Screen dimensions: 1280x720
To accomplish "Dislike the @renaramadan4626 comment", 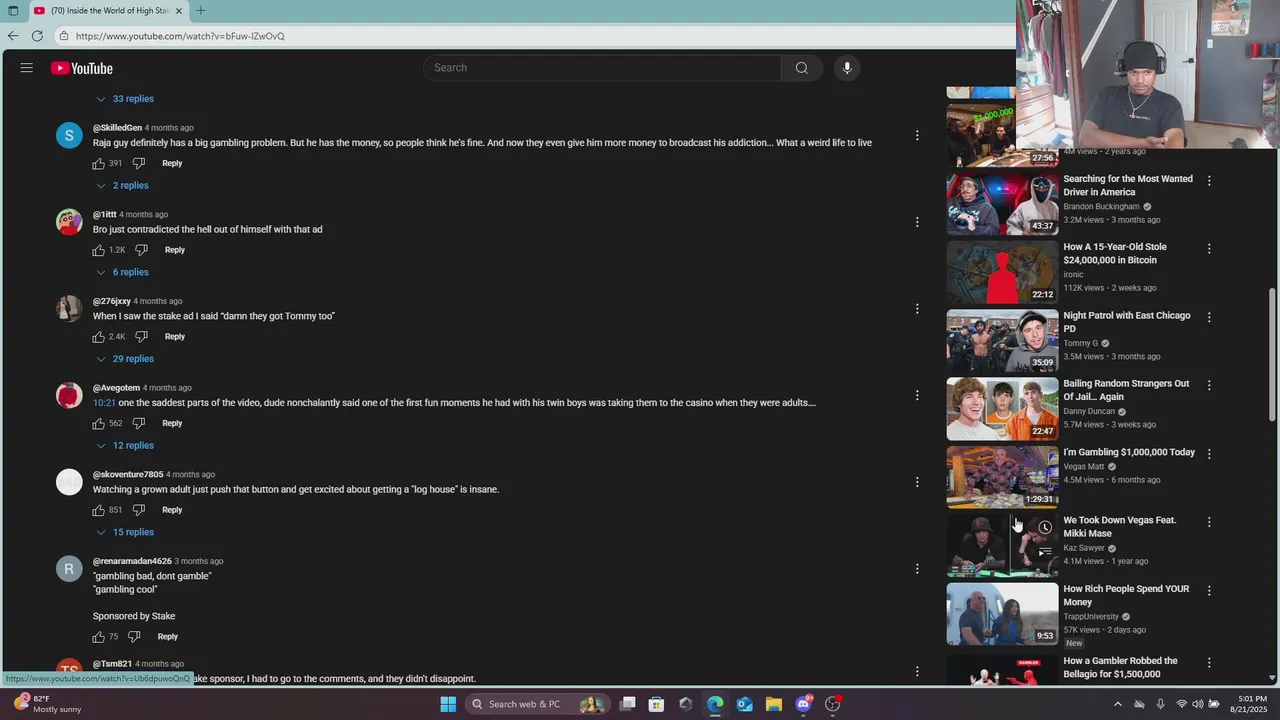I will 134,637.
